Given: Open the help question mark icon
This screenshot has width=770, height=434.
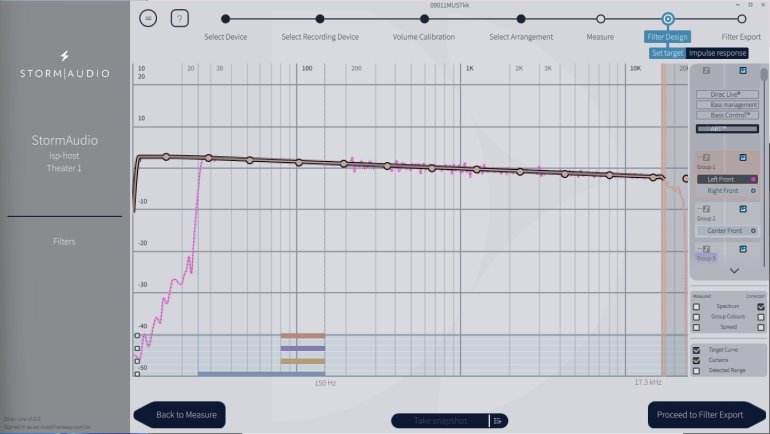Looking at the screenshot, I should click(x=180, y=19).
